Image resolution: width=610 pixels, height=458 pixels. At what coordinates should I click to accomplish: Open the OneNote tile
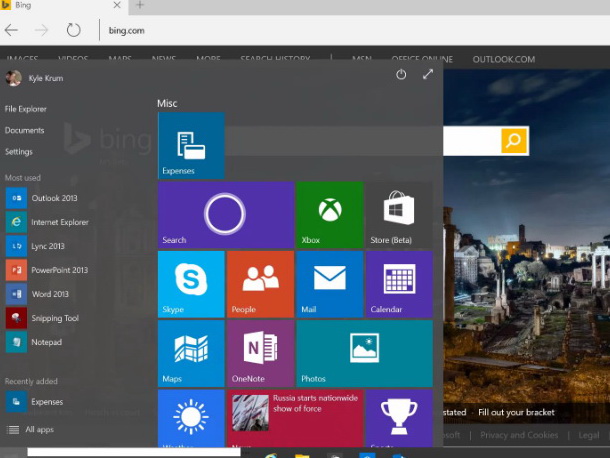tap(260, 353)
